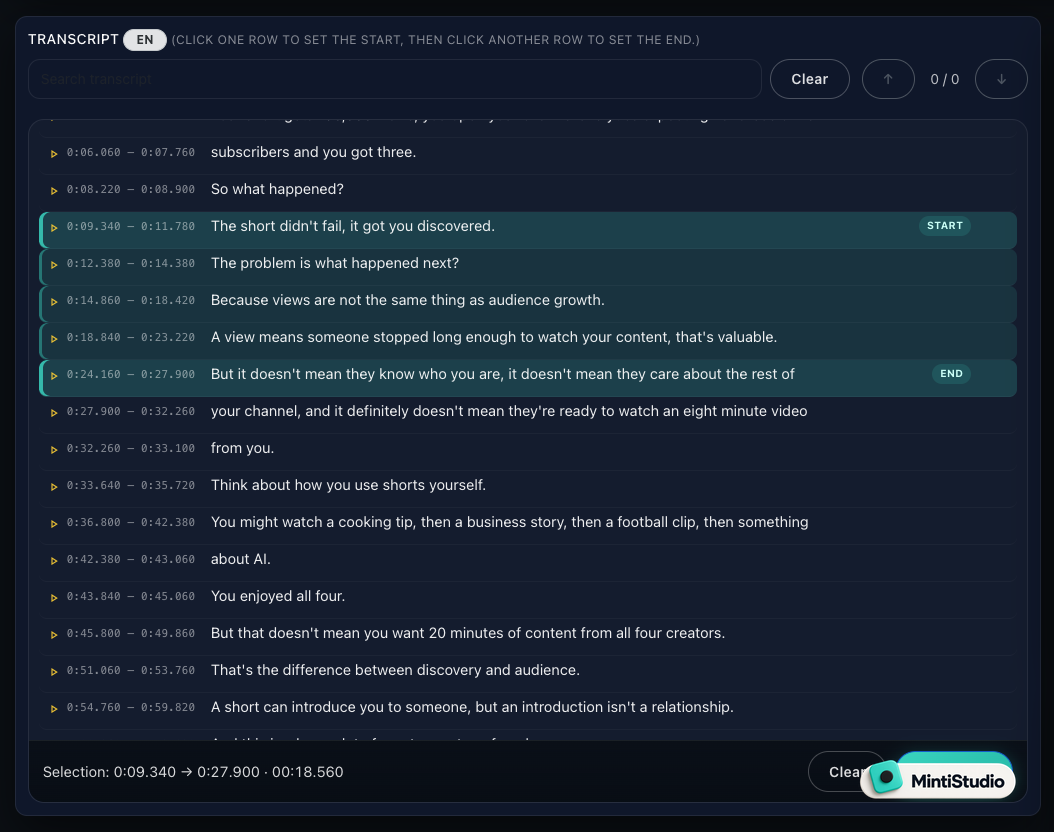1054x832 pixels.
Task: Click the Clear button beside search field
Action: pyautogui.click(x=809, y=79)
